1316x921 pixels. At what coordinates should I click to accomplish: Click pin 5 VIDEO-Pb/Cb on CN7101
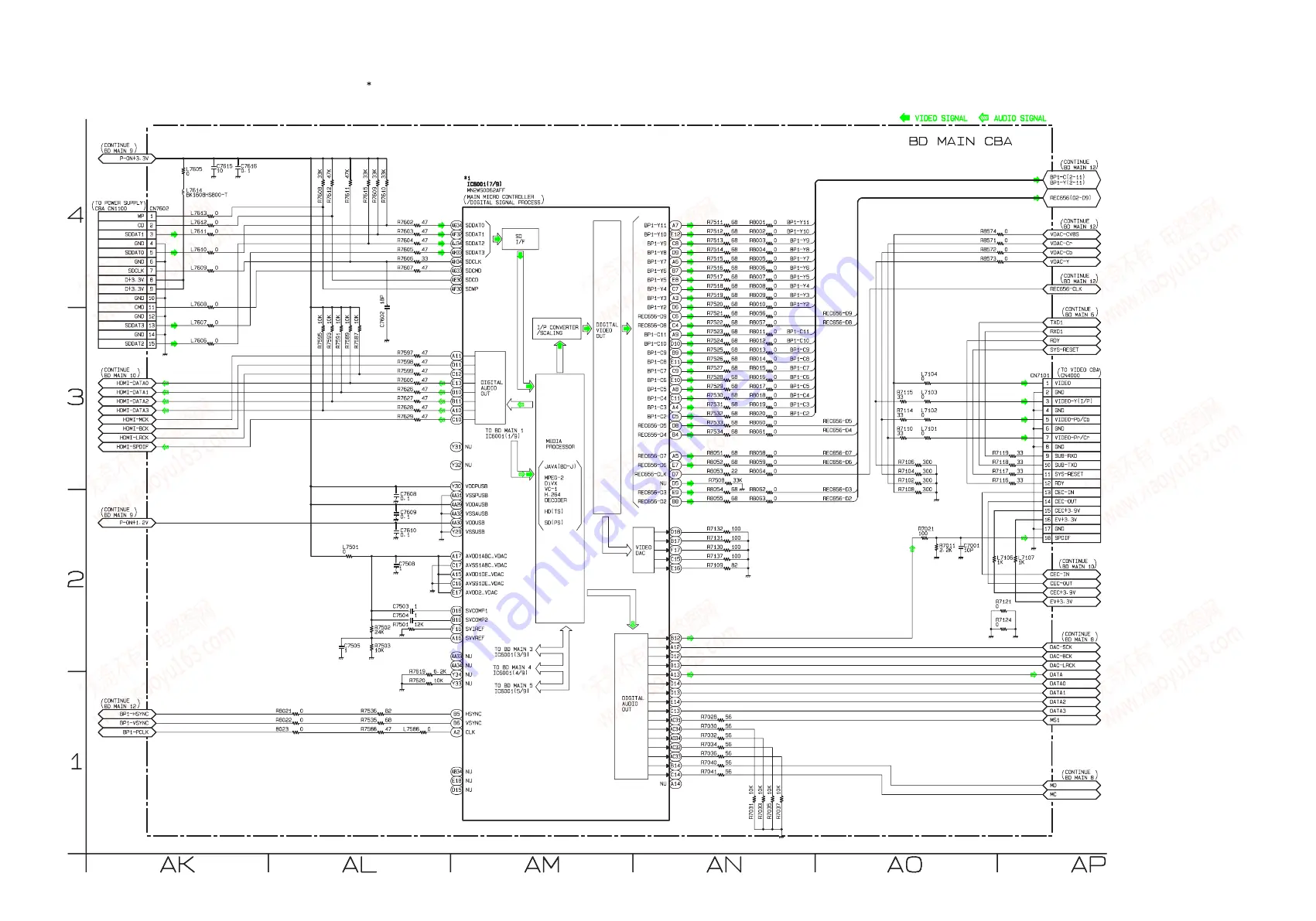coord(1072,420)
